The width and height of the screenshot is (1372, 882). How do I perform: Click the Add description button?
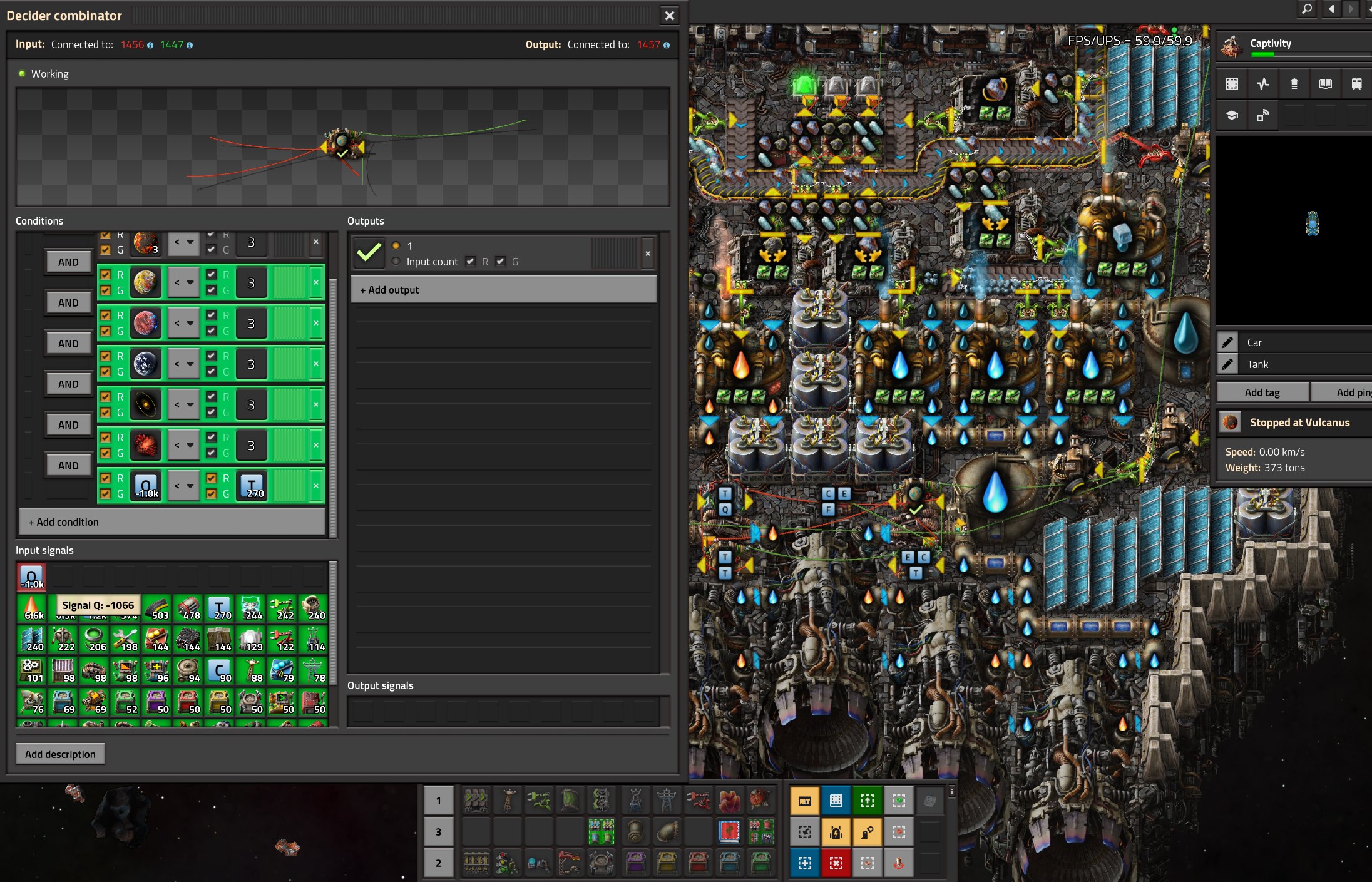click(60, 754)
